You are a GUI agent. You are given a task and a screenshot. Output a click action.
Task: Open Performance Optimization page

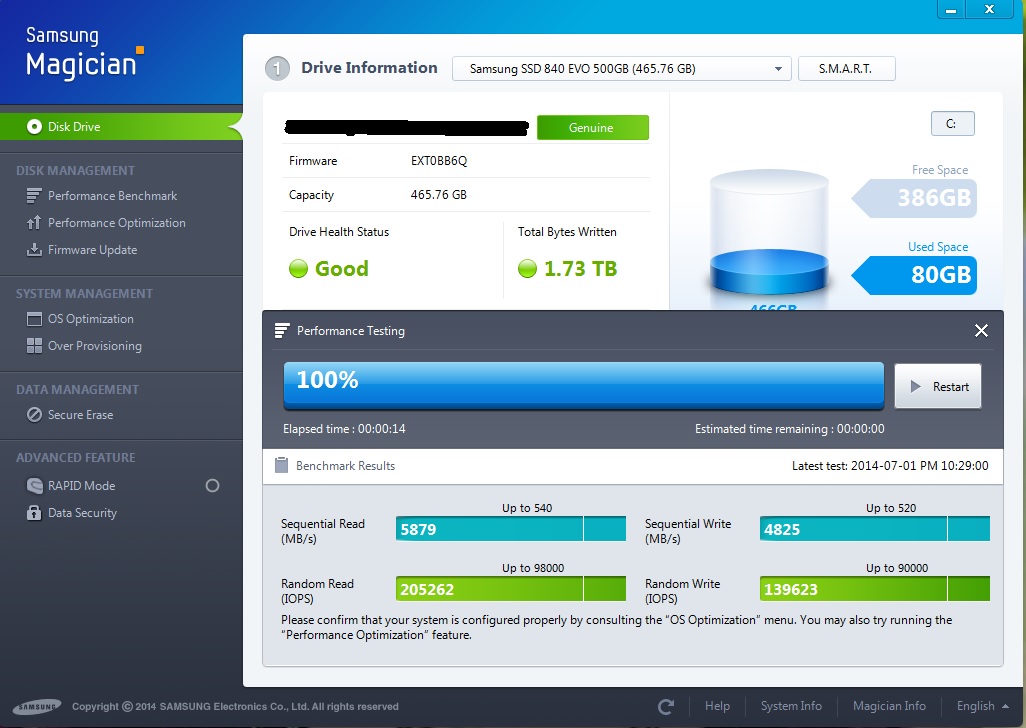pos(116,223)
